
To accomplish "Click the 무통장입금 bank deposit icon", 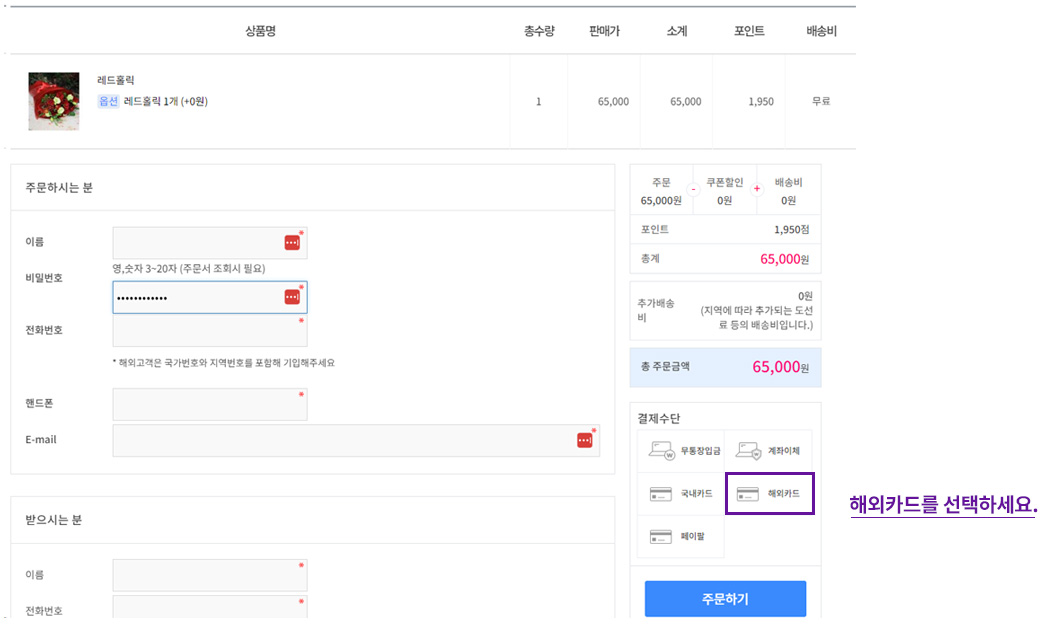I will pos(662,451).
